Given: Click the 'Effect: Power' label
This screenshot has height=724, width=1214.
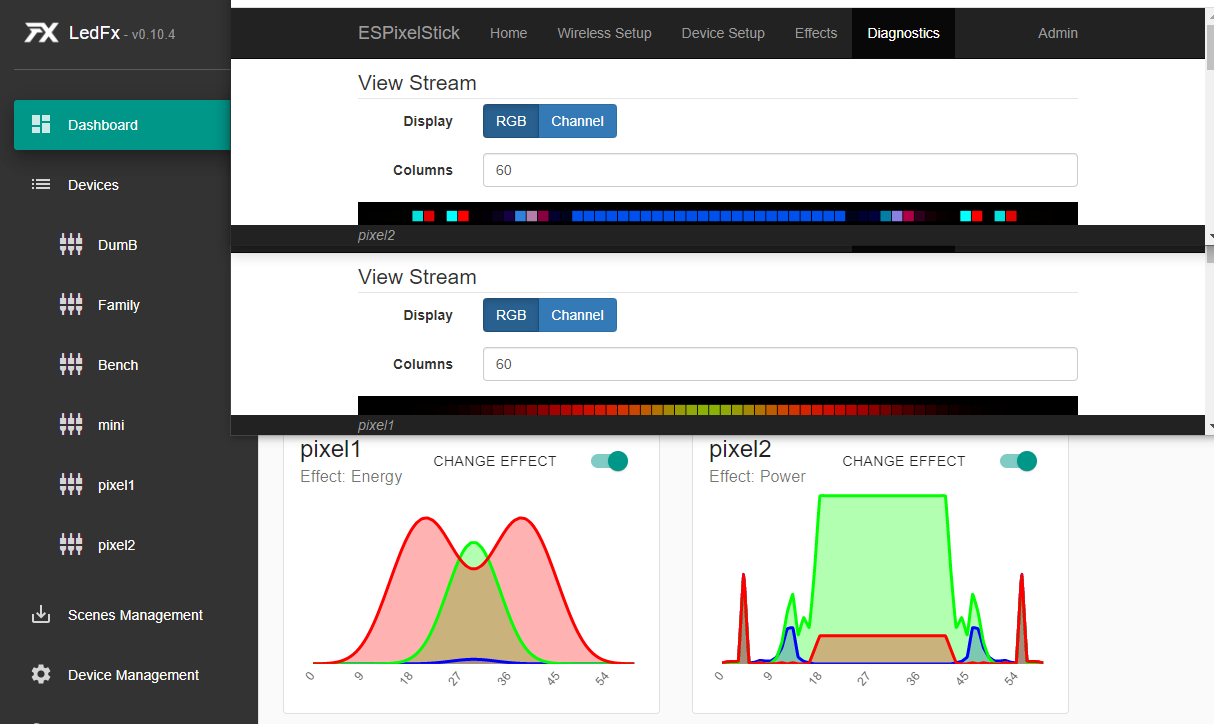Looking at the screenshot, I should [x=757, y=477].
